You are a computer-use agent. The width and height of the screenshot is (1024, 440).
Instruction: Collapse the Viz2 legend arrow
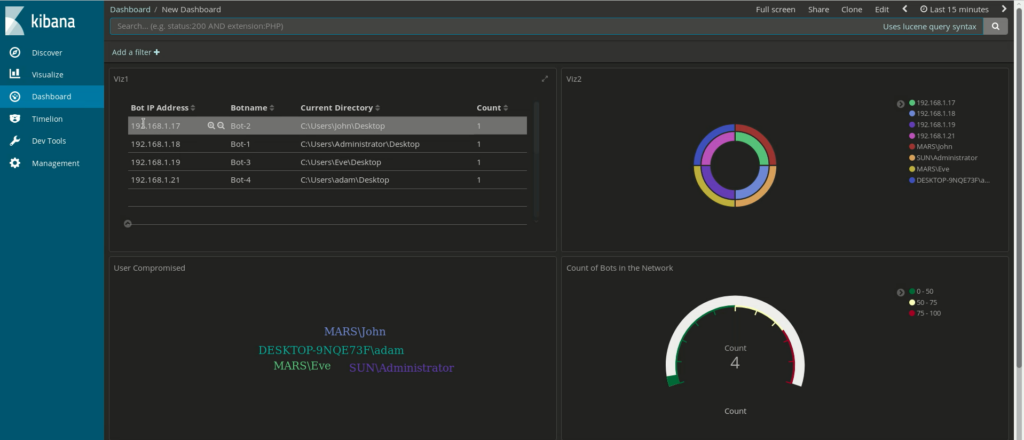tap(901, 103)
